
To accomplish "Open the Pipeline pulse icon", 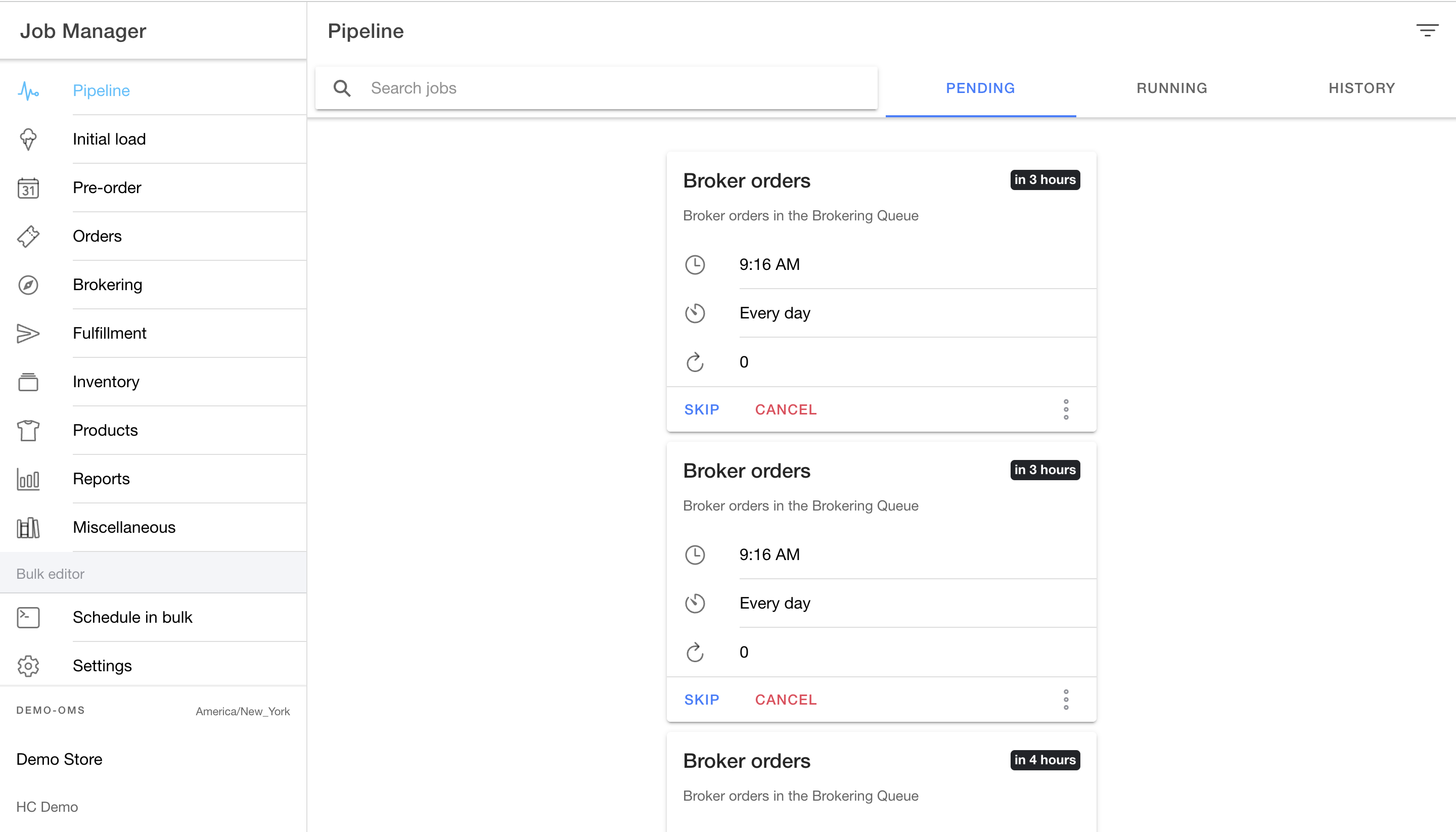I will tap(28, 90).
